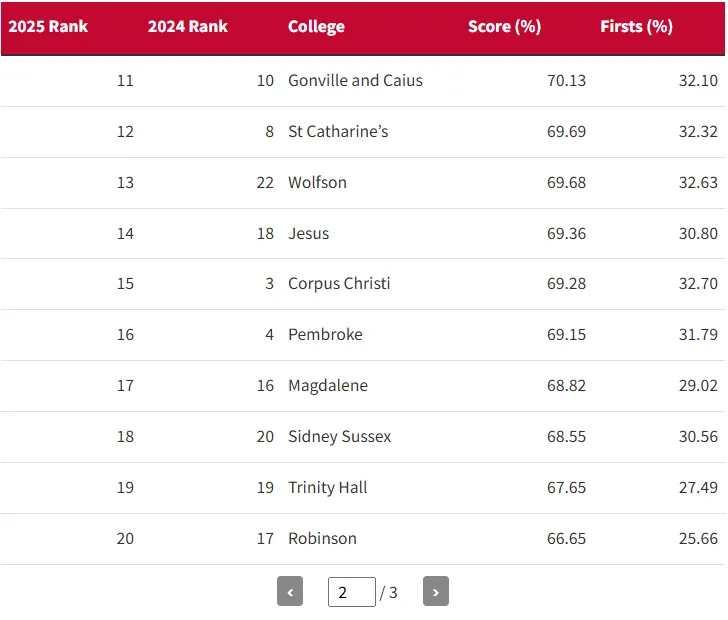Sort by Score (%) column header
Image resolution: width=728 pixels, height=620 pixels.
tap(504, 27)
